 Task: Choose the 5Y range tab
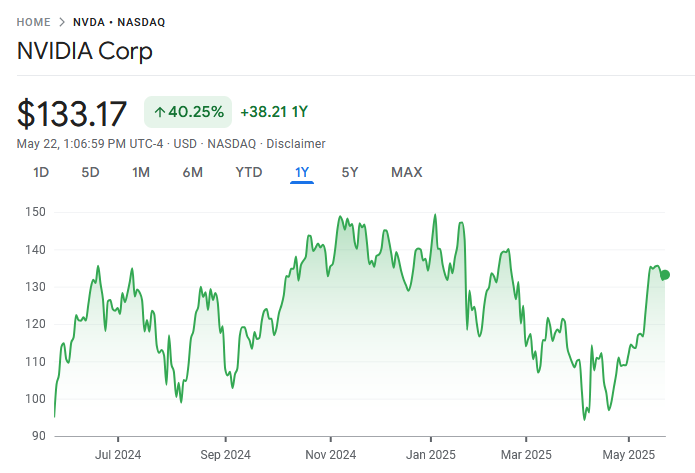point(350,172)
